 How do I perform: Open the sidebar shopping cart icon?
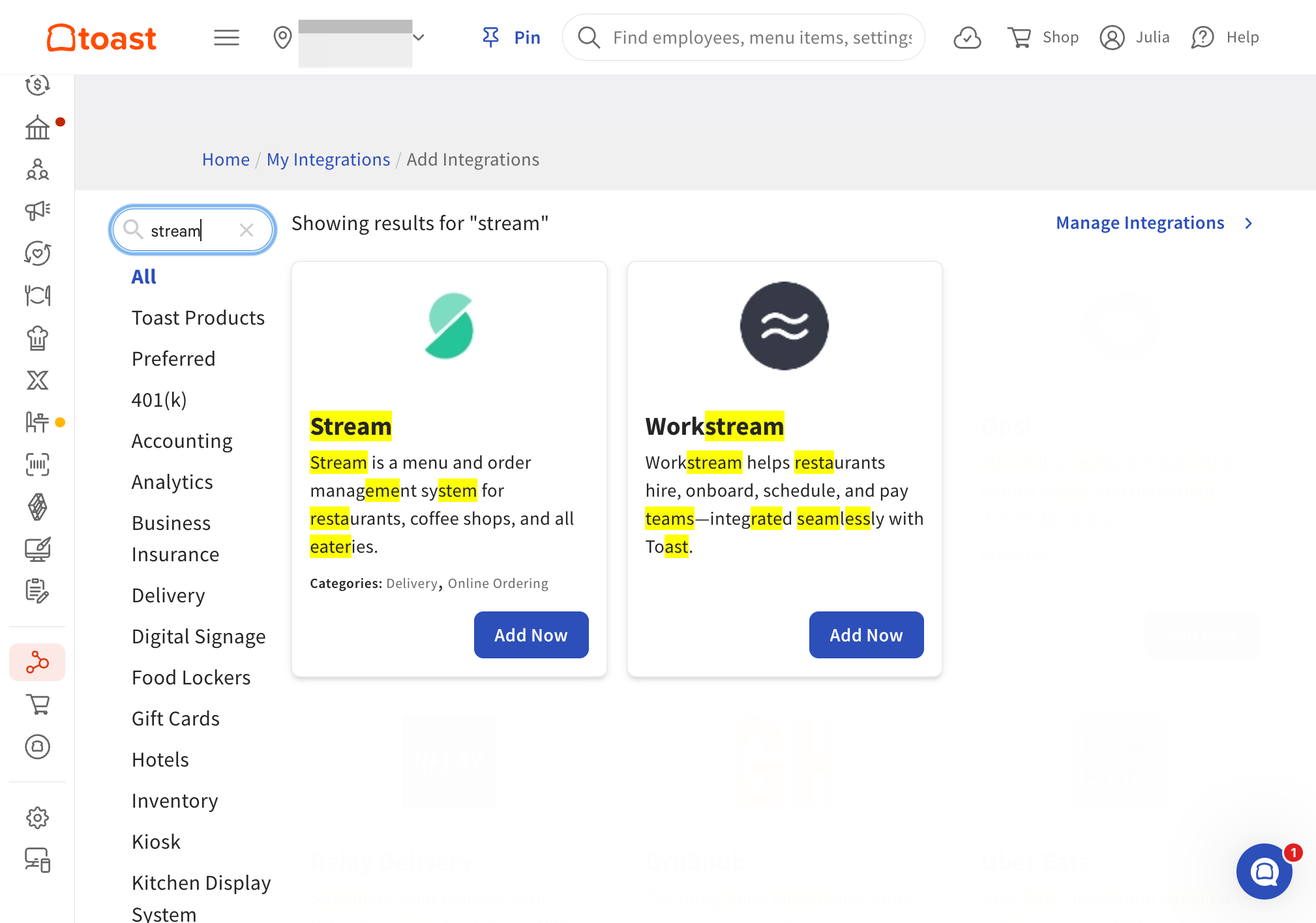click(38, 704)
